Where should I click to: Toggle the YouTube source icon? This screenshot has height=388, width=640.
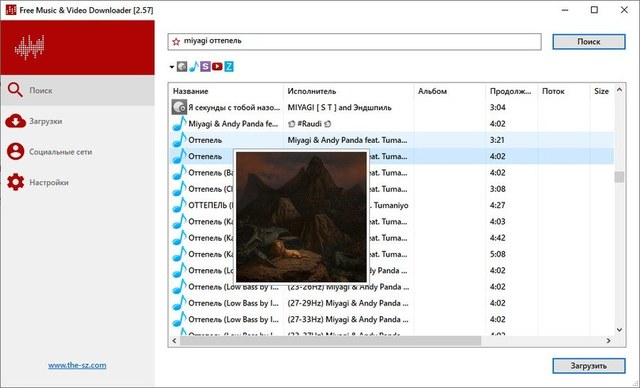[x=217, y=67]
